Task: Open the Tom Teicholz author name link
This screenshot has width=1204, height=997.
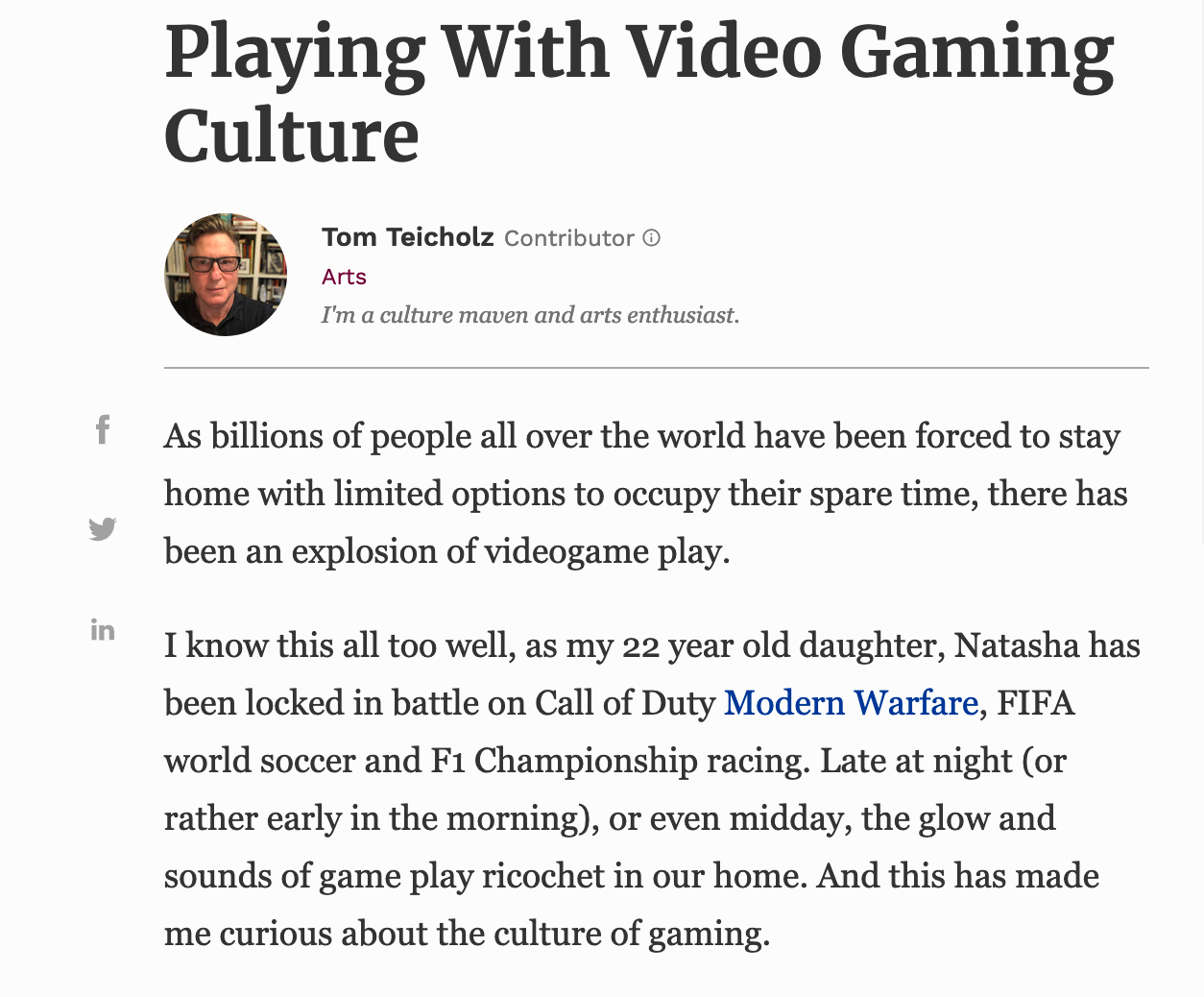Action: (407, 237)
